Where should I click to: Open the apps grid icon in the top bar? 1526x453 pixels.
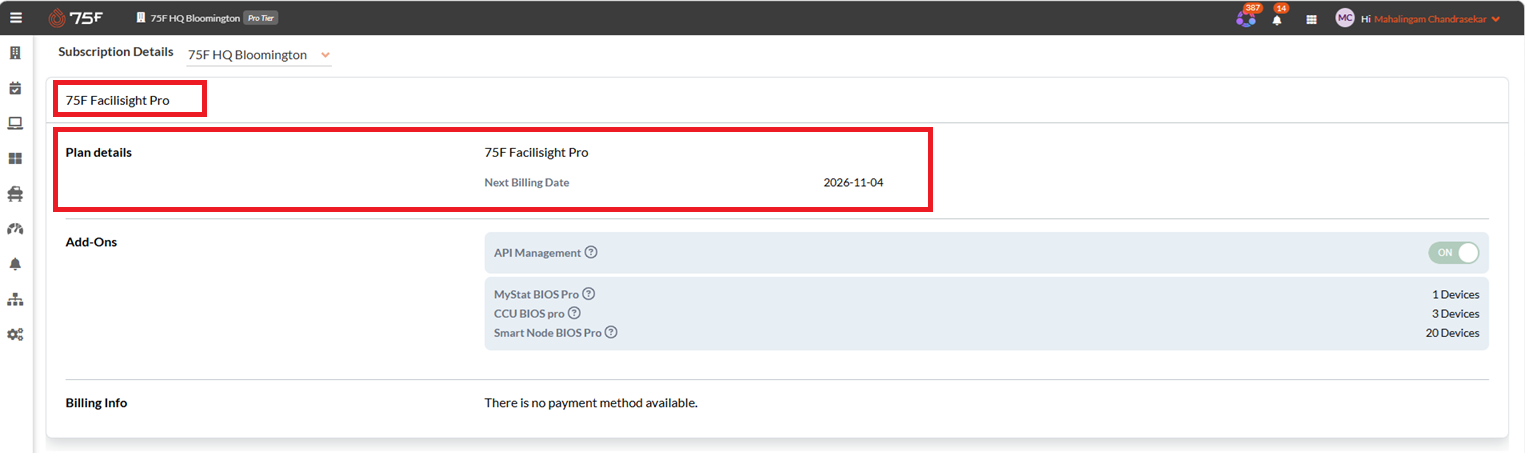[x=1311, y=19]
